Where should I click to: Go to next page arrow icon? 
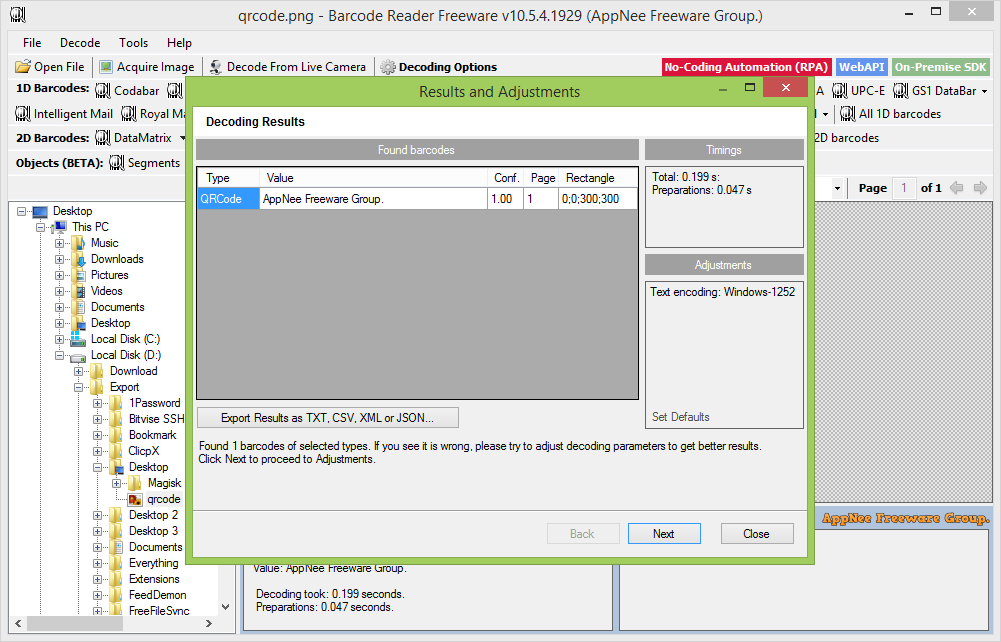click(980, 188)
